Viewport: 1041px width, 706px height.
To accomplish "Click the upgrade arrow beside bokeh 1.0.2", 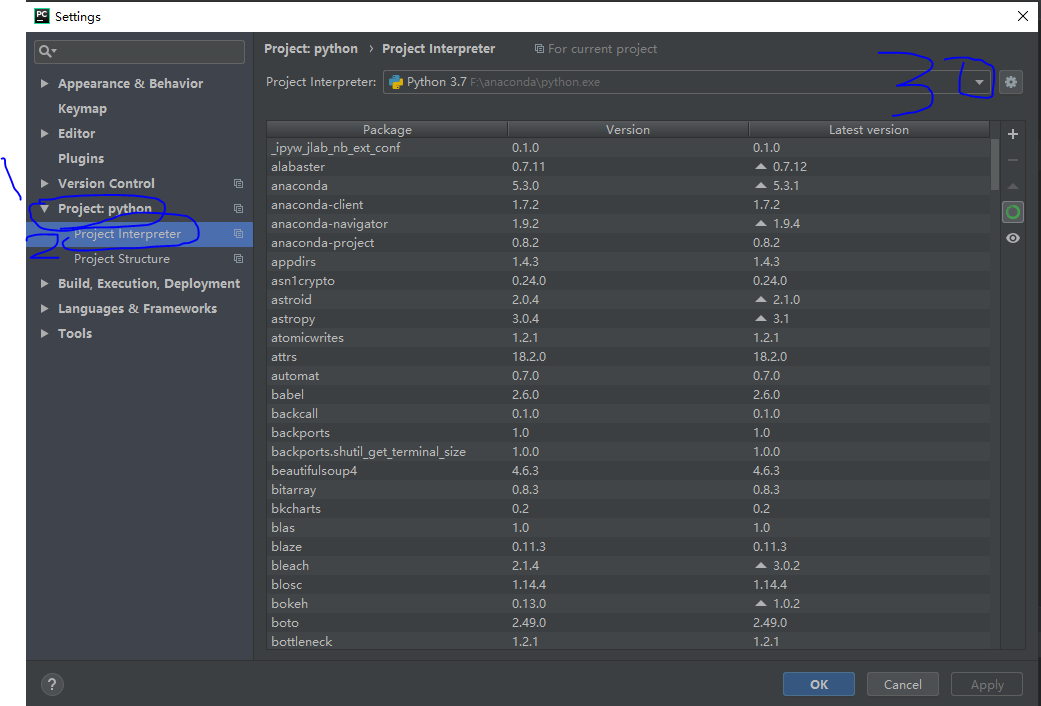I will (761, 603).
